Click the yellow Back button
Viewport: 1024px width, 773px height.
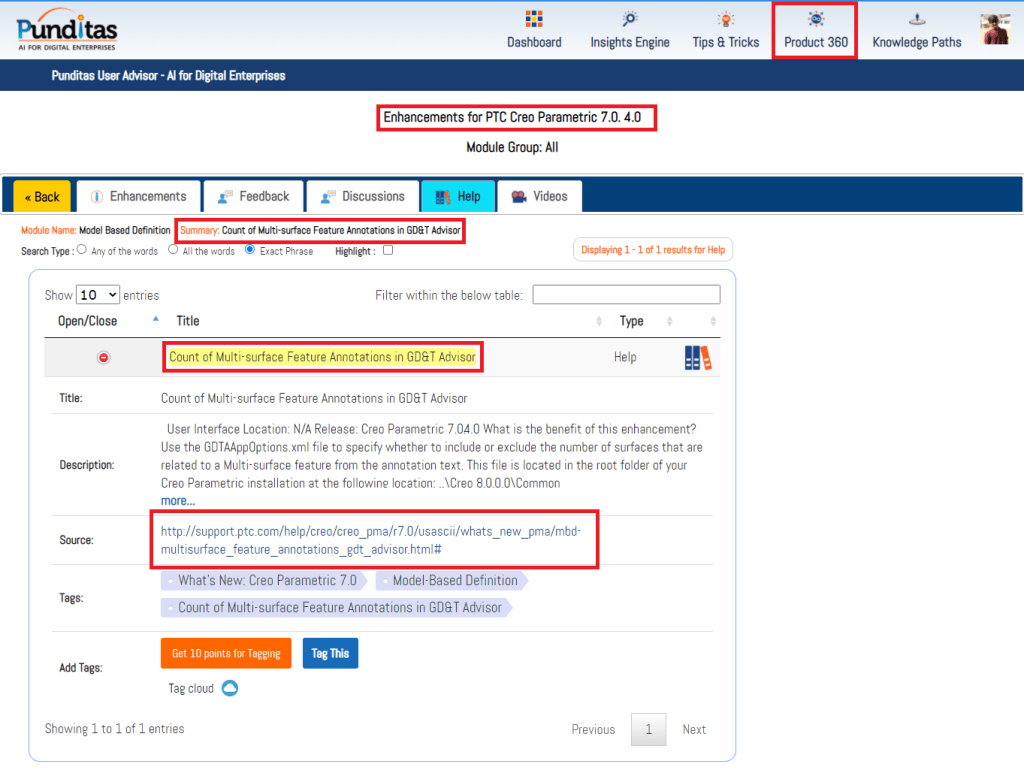tap(42, 197)
